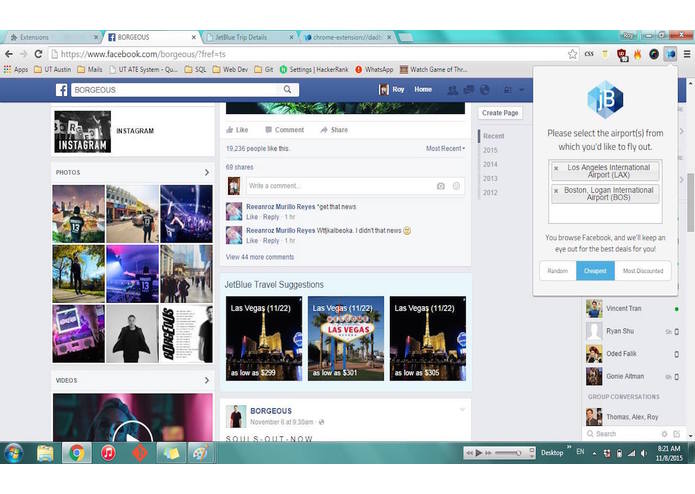Open the Git app on the taskbar

tap(140, 453)
